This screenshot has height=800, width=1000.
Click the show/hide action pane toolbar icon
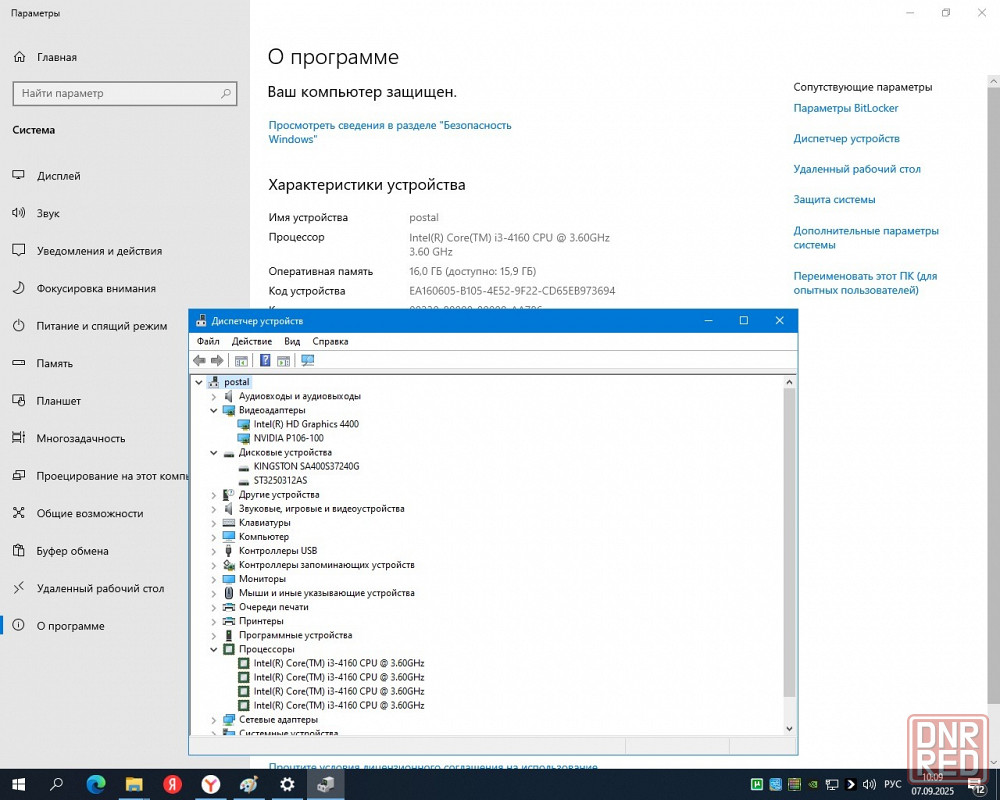[283, 360]
